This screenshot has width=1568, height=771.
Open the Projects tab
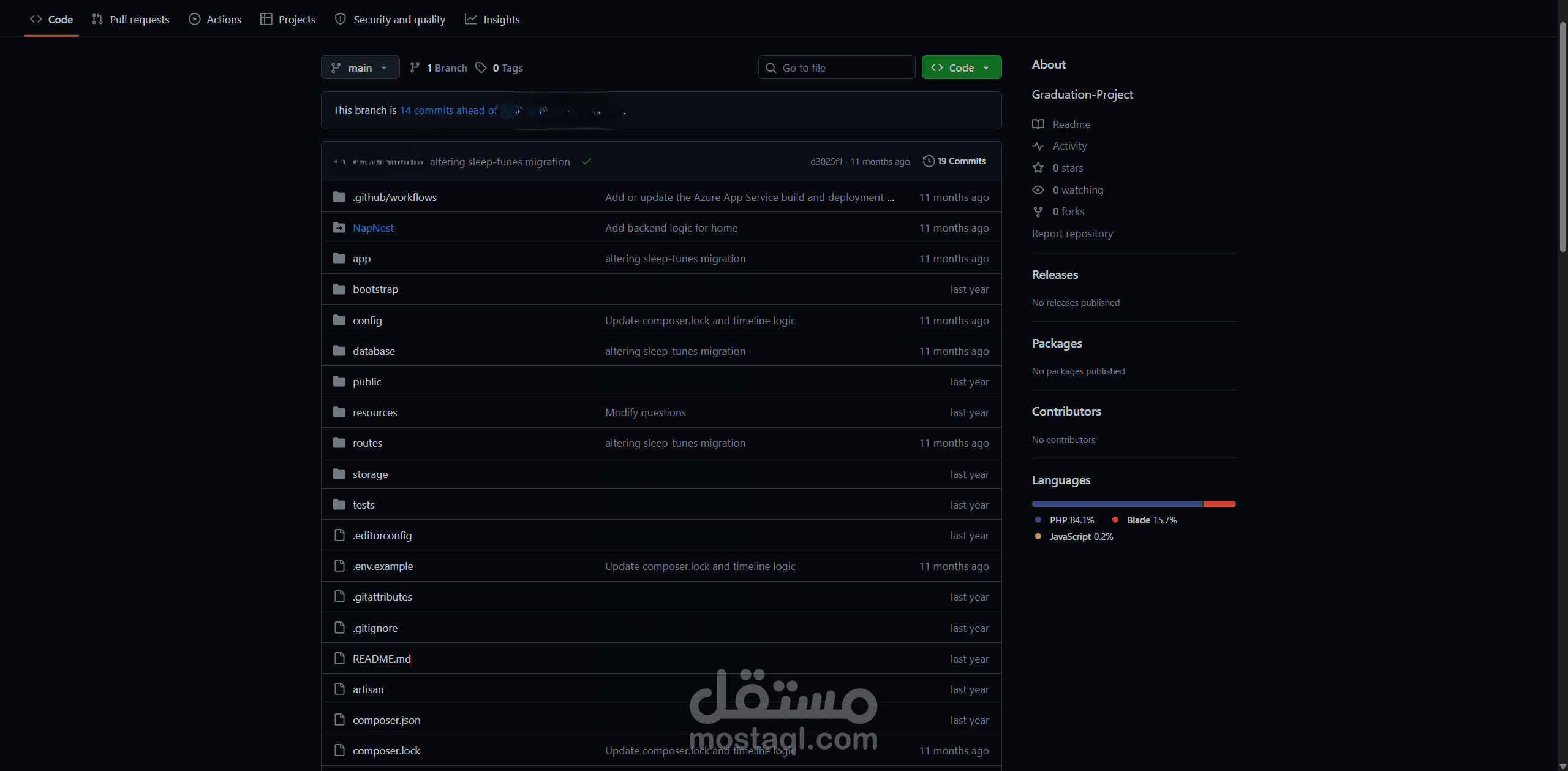(288, 19)
